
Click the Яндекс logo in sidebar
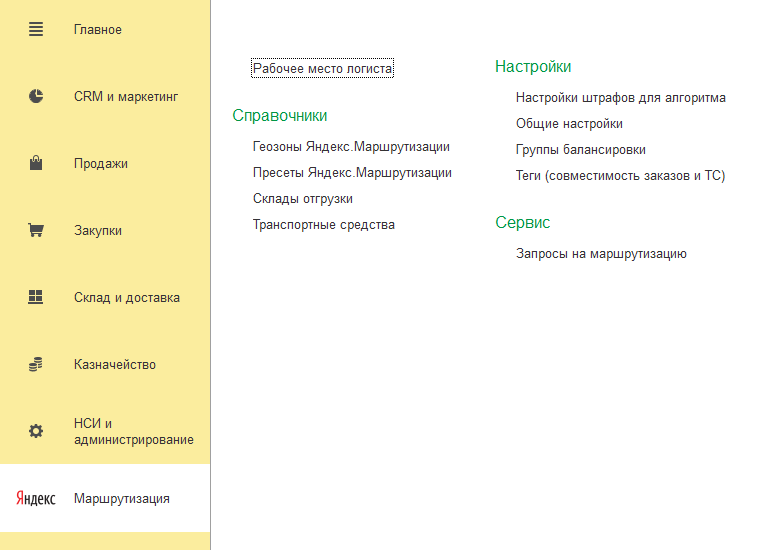pos(36,499)
